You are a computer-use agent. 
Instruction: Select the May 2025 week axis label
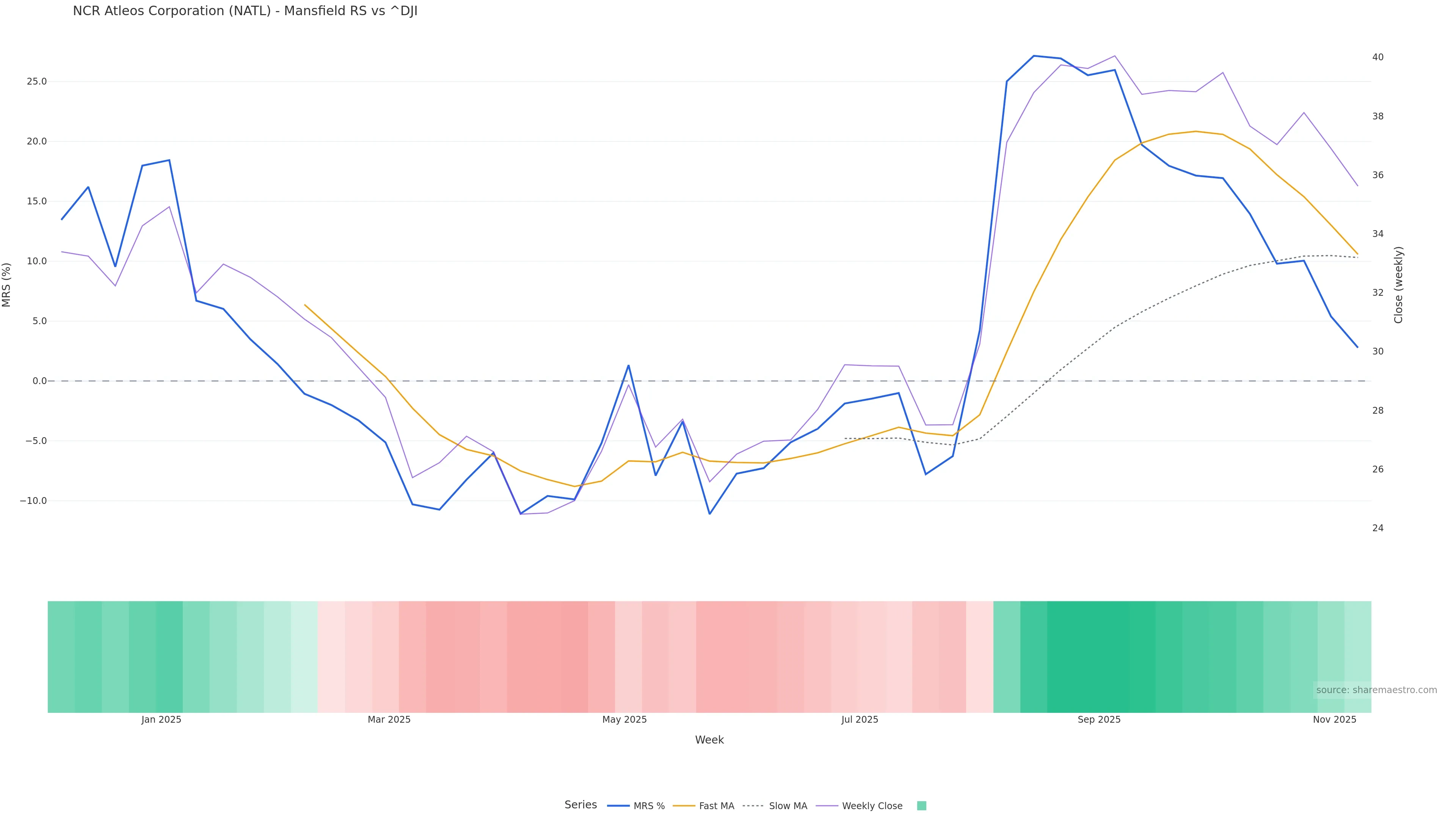pos(624,720)
